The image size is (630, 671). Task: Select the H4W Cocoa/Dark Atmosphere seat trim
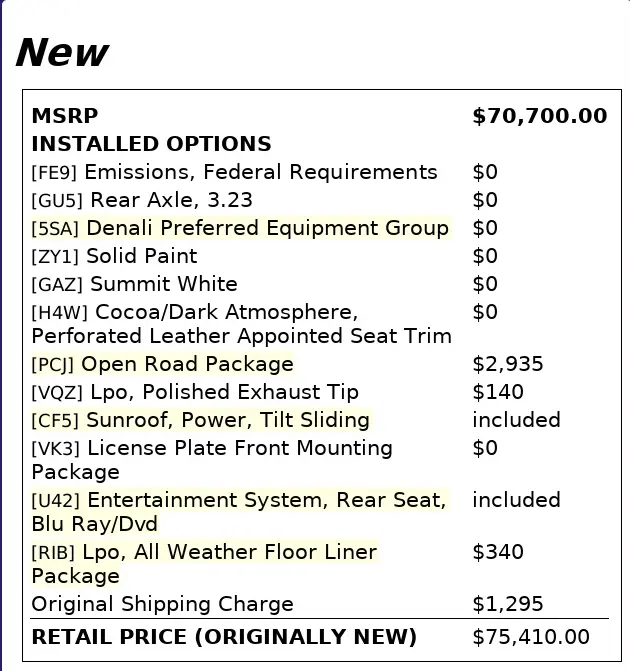241,324
